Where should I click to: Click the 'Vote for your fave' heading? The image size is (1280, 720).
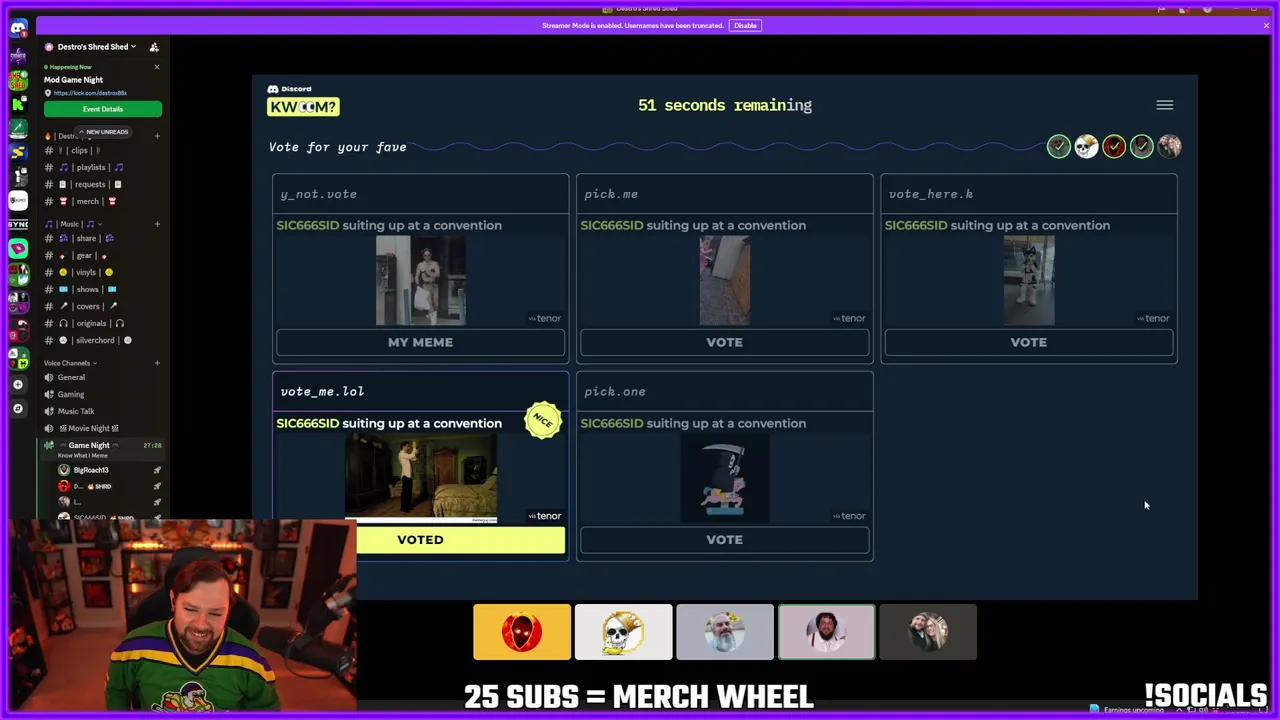[337, 147]
